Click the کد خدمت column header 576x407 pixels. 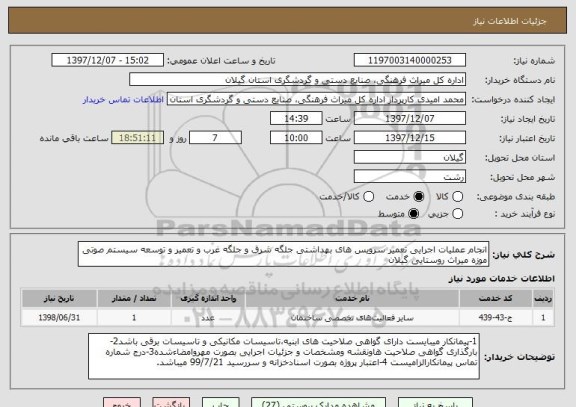(x=495, y=298)
